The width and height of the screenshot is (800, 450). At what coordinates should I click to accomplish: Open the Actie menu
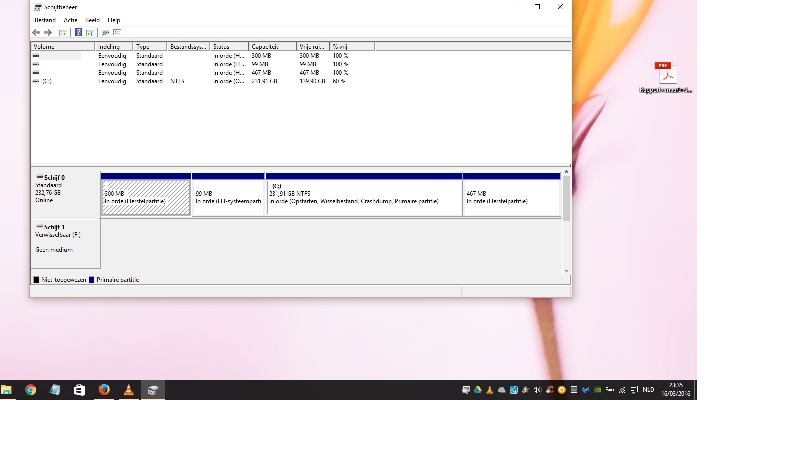click(x=70, y=20)
